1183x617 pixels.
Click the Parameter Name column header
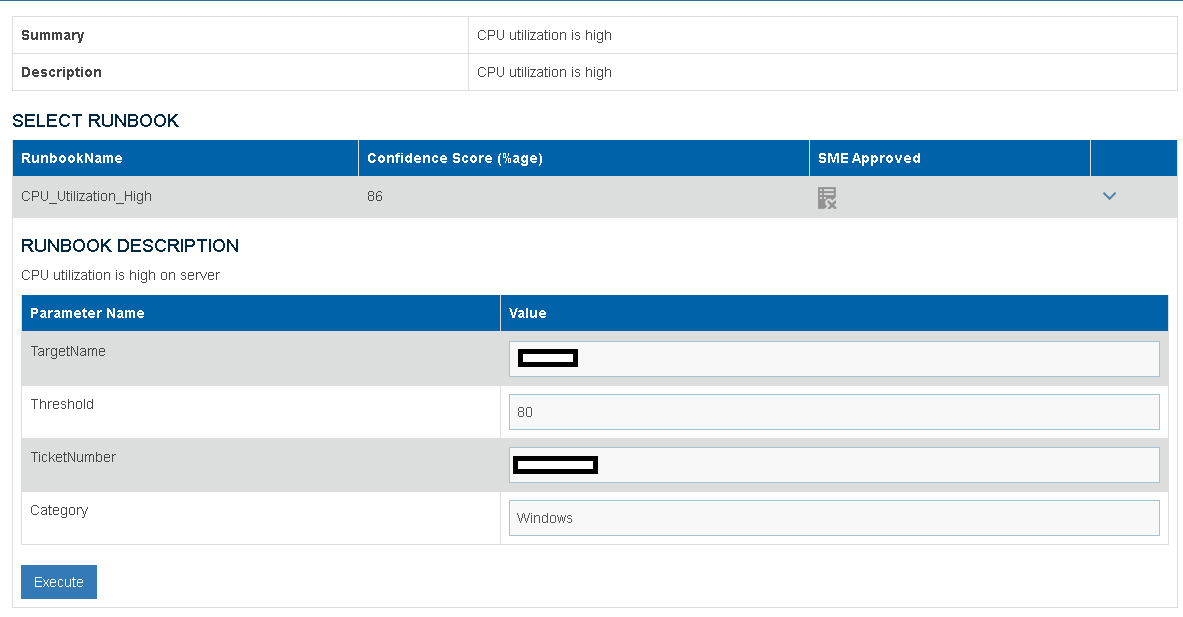[87, 313]
